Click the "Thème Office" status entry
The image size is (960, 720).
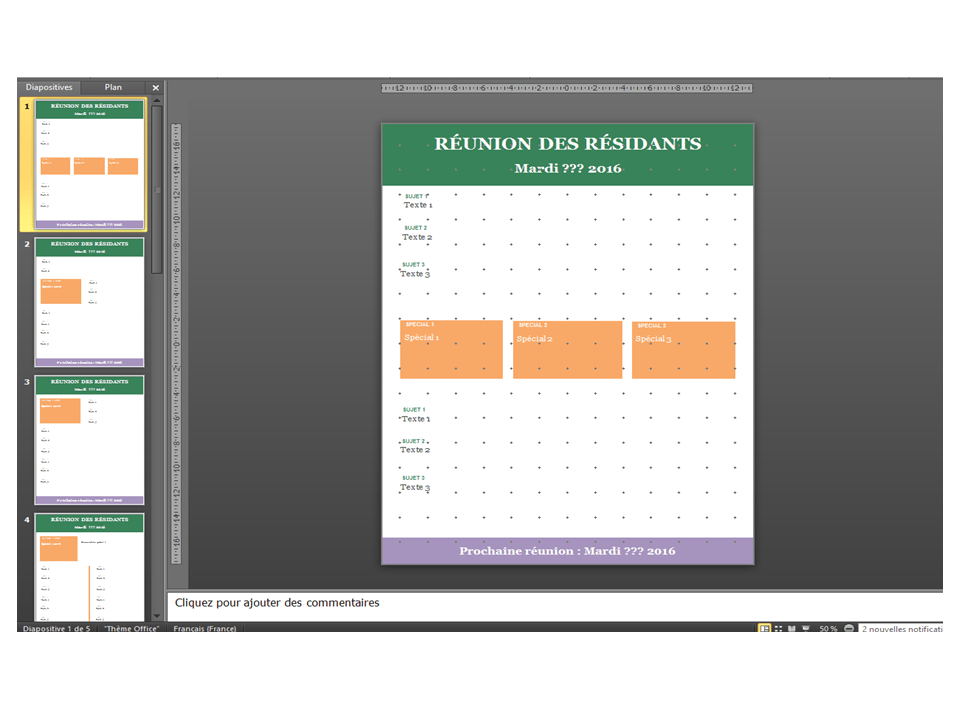coord(131,629)
